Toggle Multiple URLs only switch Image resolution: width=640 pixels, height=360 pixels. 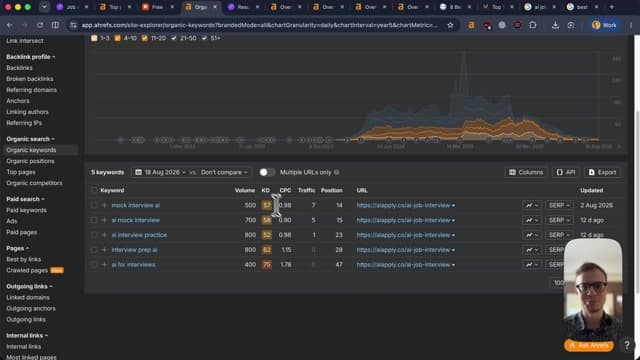(267, 172)
